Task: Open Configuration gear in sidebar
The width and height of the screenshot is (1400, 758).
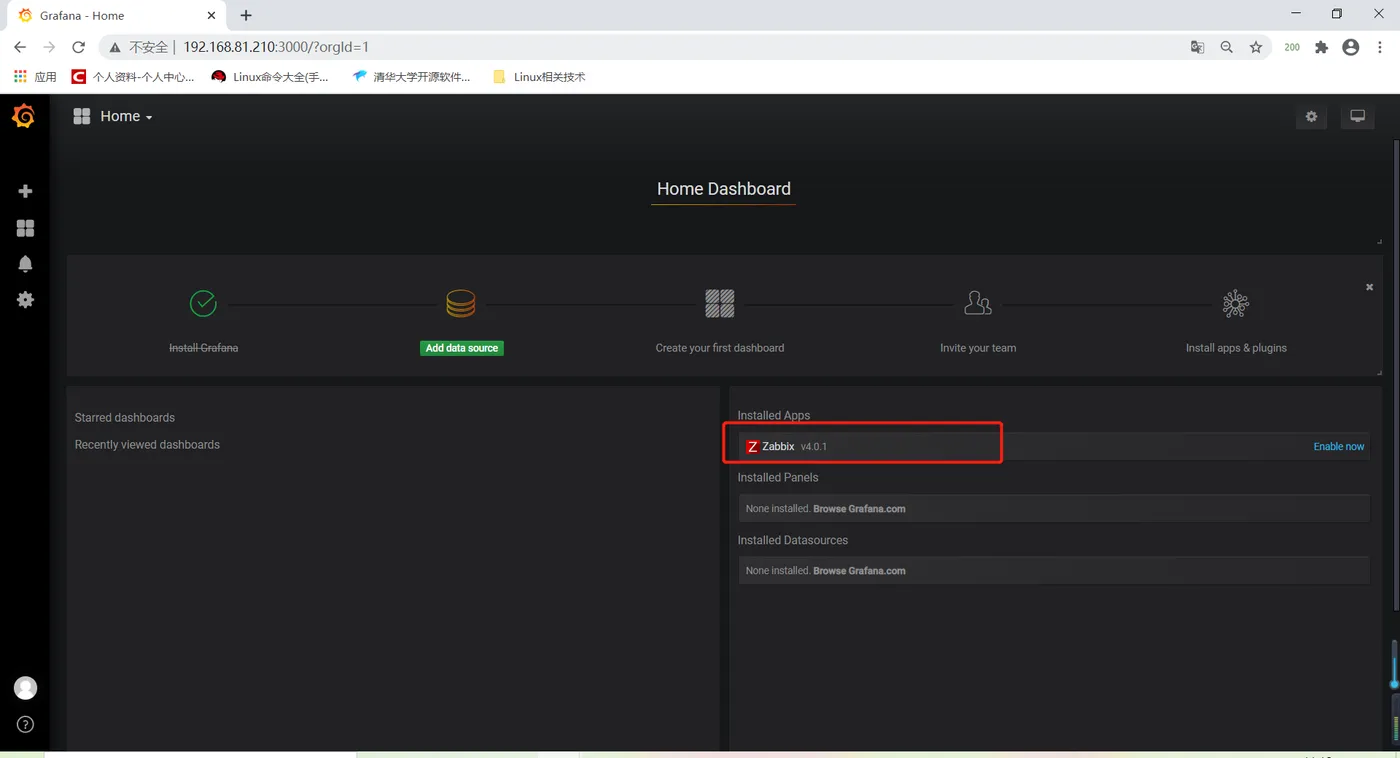Action: [x=25, y=300]
